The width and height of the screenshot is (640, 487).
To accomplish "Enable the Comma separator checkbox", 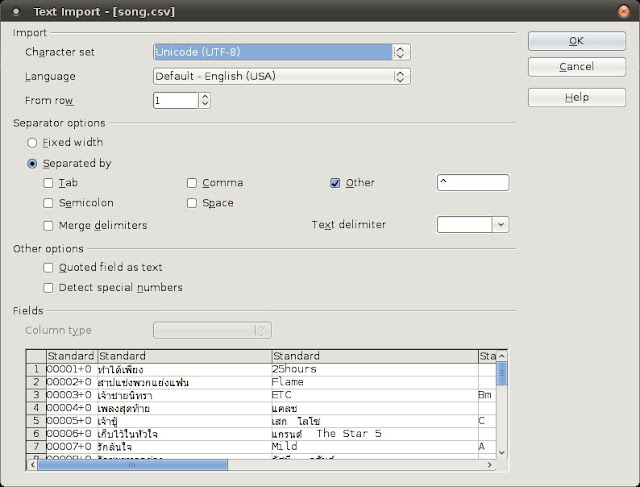I will 192,183.
